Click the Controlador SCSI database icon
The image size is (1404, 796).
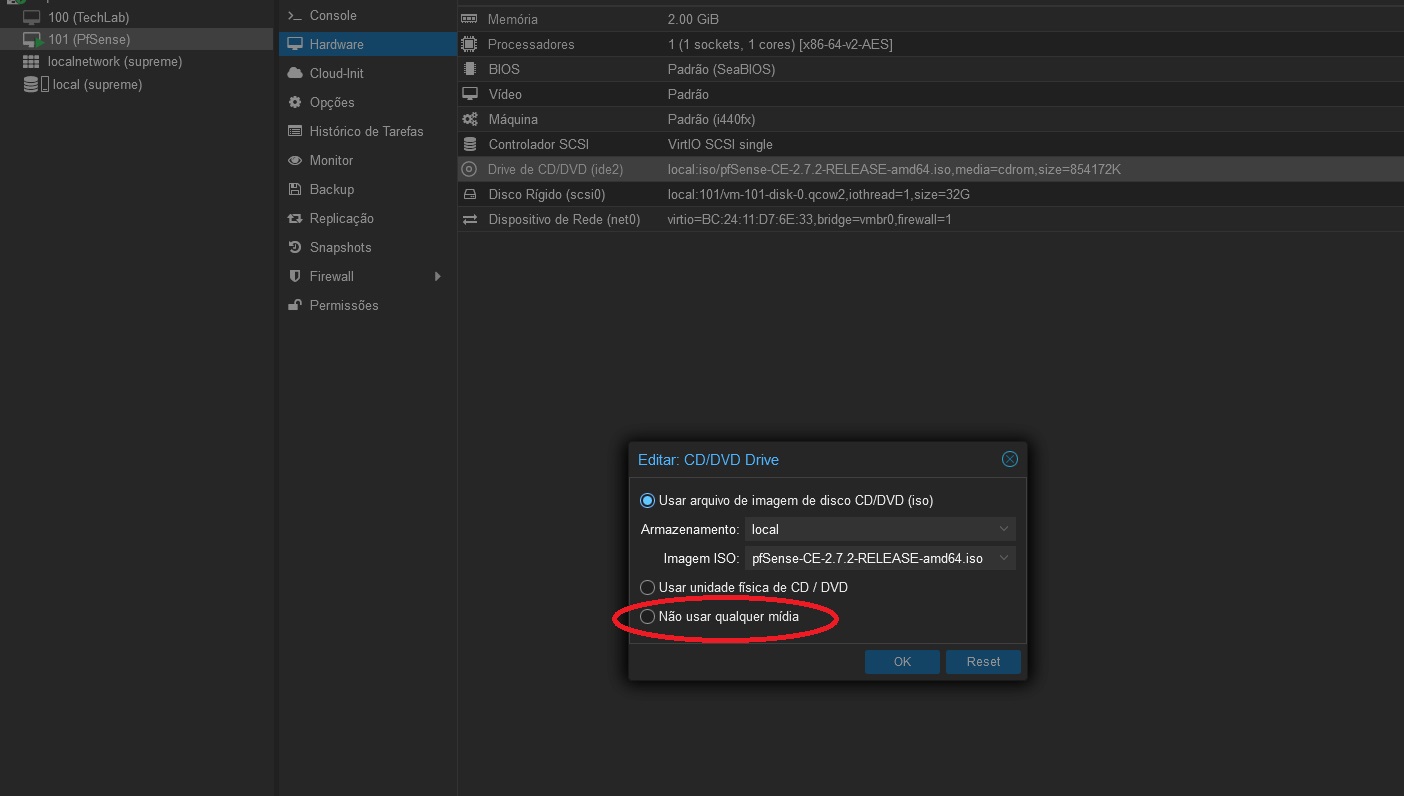click(x=469, y=144)
